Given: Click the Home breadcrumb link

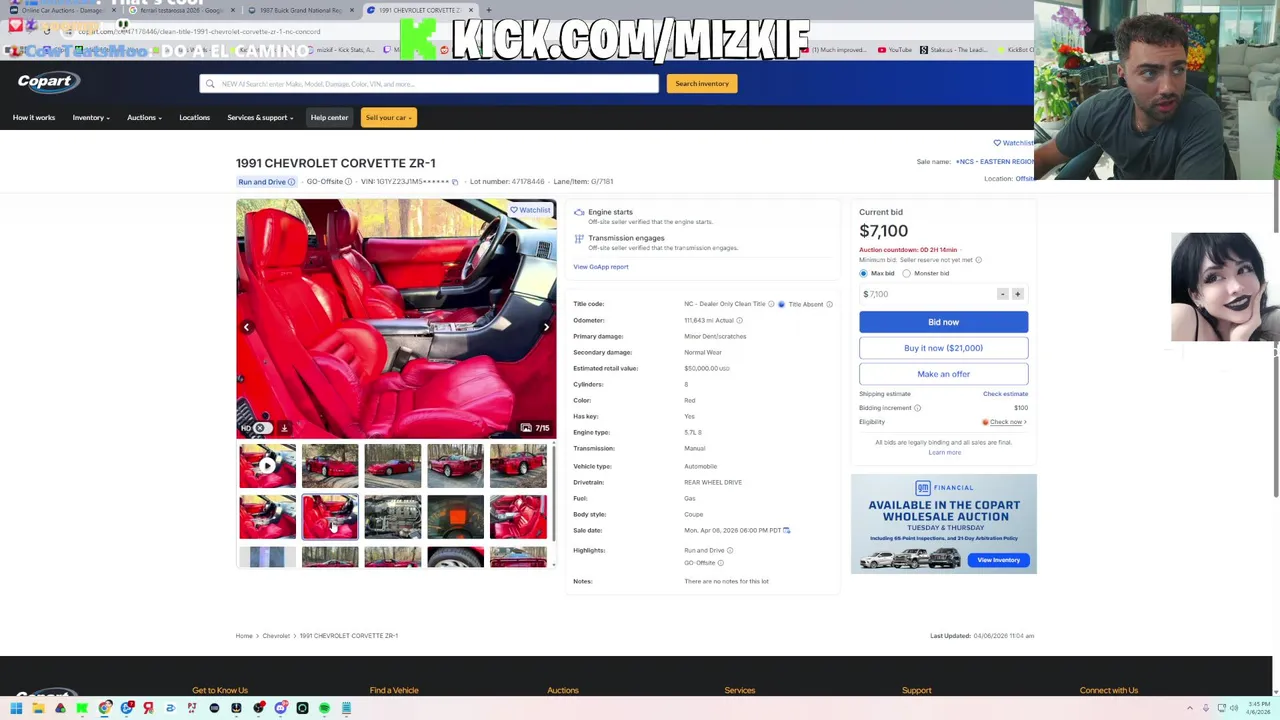Looking at the screenshot, I should [x=244, y=636].
